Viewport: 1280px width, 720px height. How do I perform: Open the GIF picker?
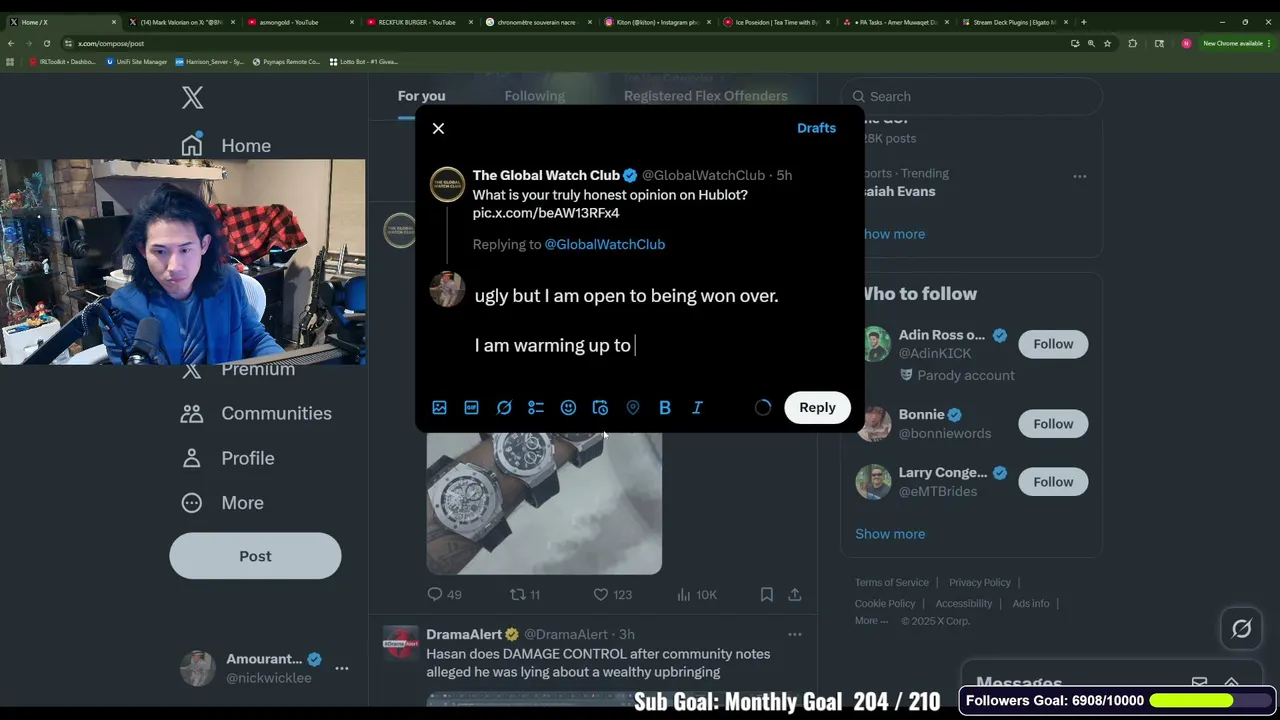pos(471,407)
